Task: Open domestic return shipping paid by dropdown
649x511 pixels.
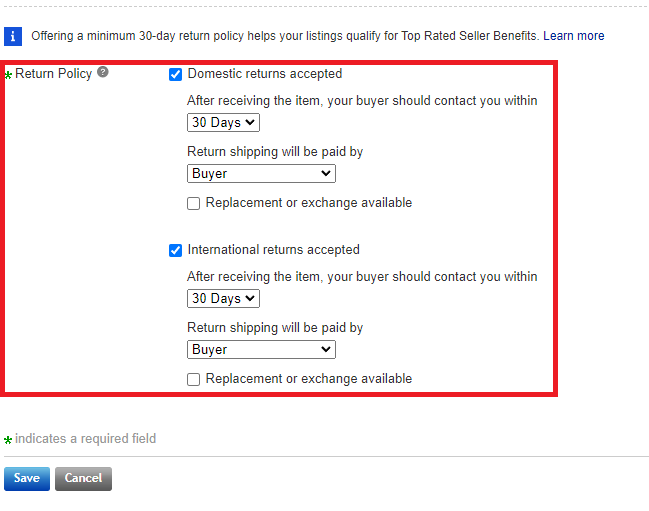Action: tap(261, 173)
